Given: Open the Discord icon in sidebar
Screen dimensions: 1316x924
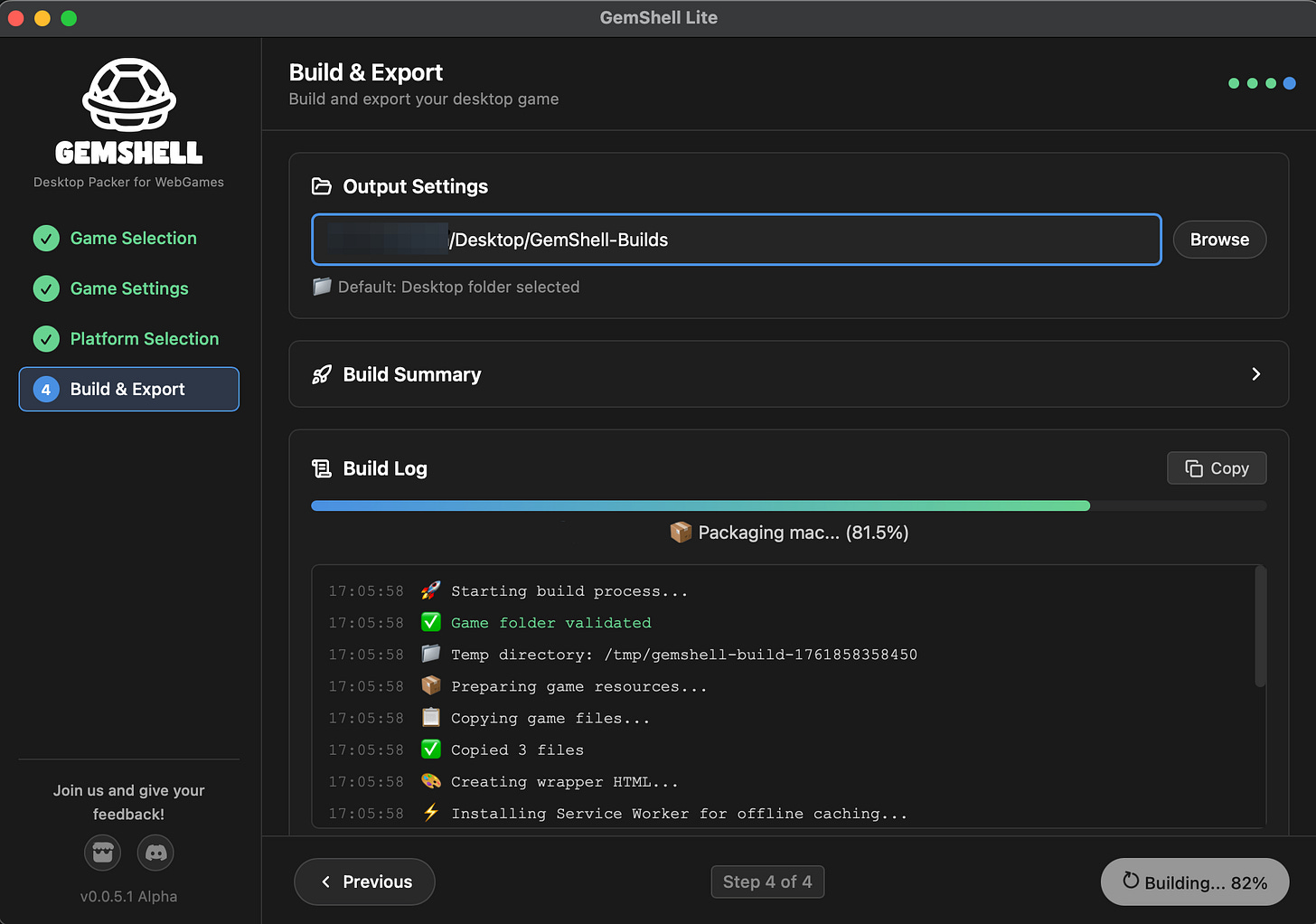Looking at the screenshot, I should pos(155,853).
